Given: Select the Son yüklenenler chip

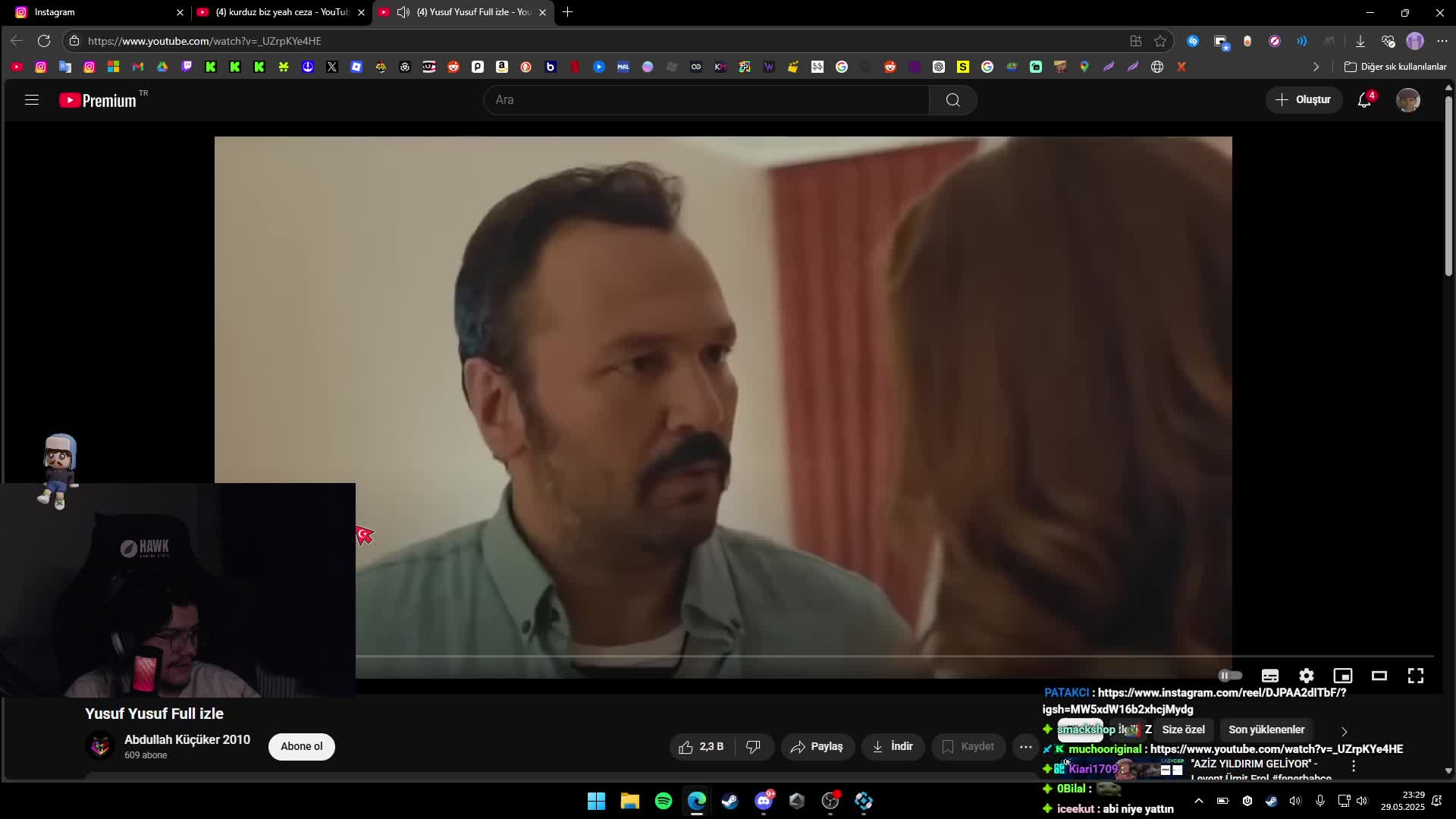Looking at the screenshot, I should (x=1266, y=730).
